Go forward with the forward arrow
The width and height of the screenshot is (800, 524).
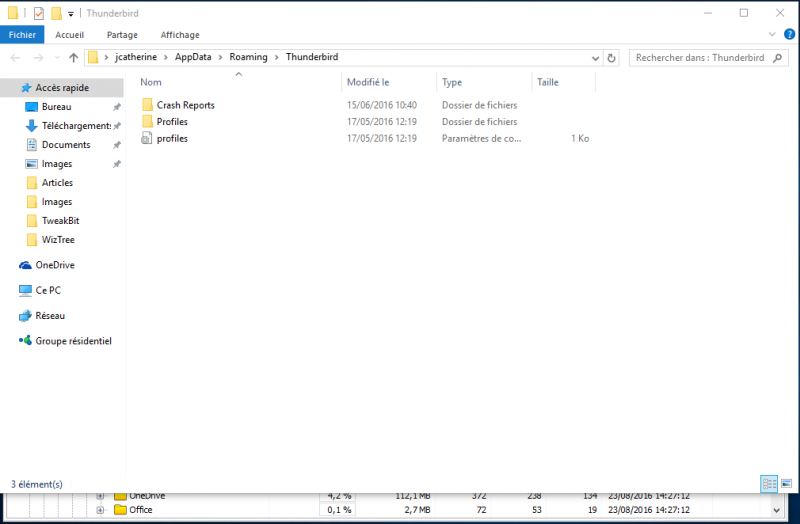coord(39,58)
